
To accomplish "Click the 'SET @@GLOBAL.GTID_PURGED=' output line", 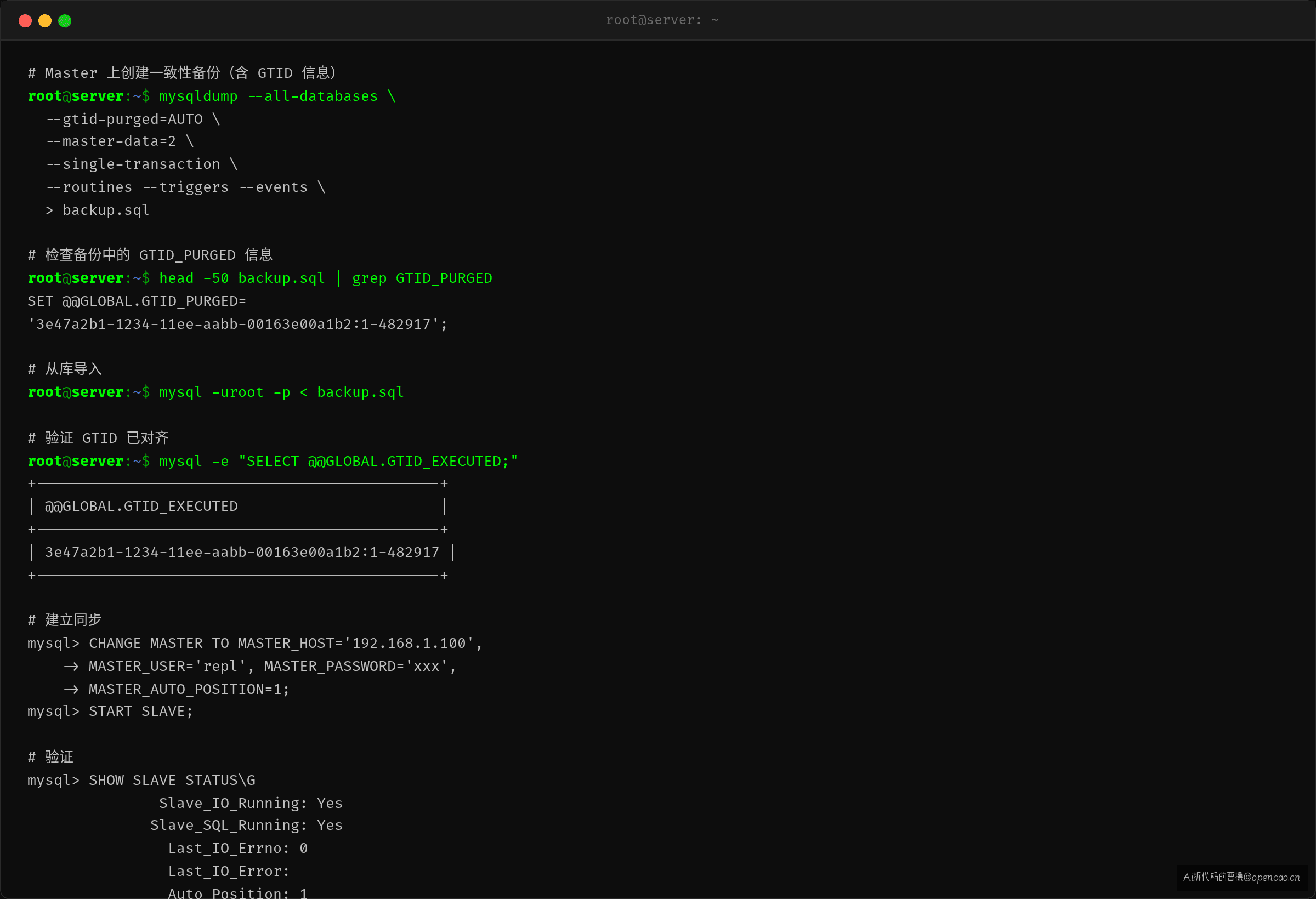I will (x=137, y=301).
